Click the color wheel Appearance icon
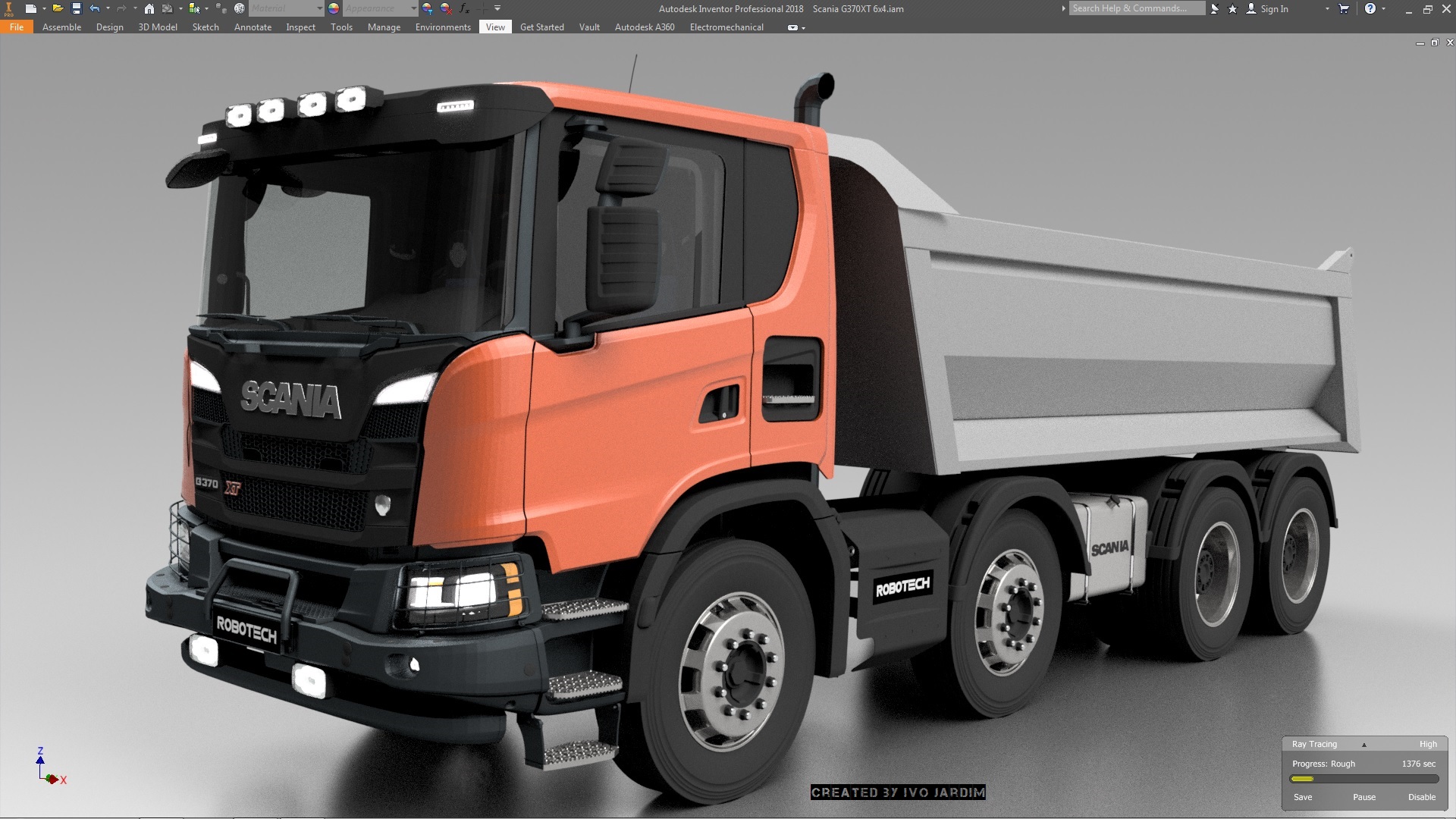The image size is (1456, 819). [334, 8]
